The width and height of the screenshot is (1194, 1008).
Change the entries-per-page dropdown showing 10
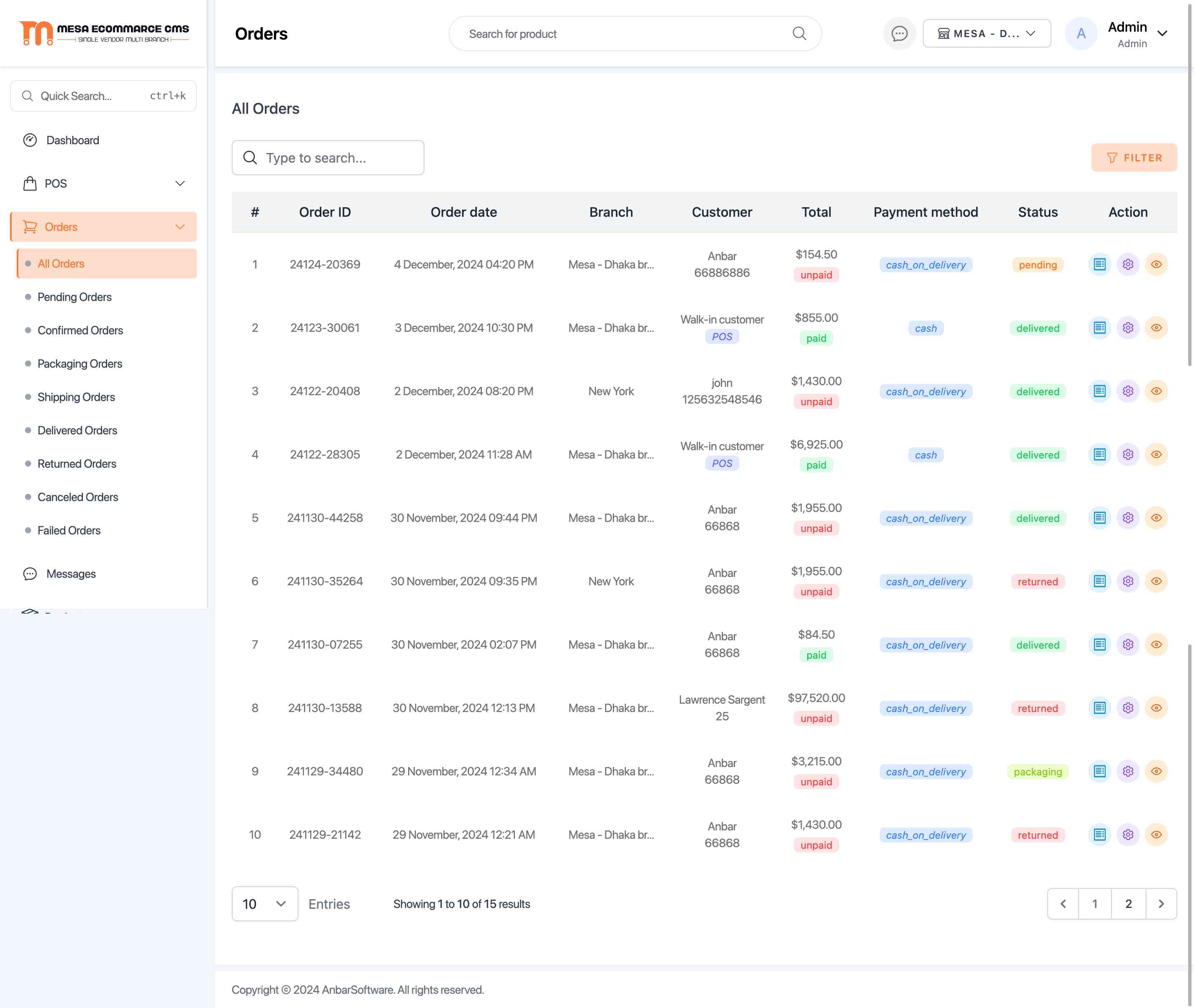click(x=265, y=904)
